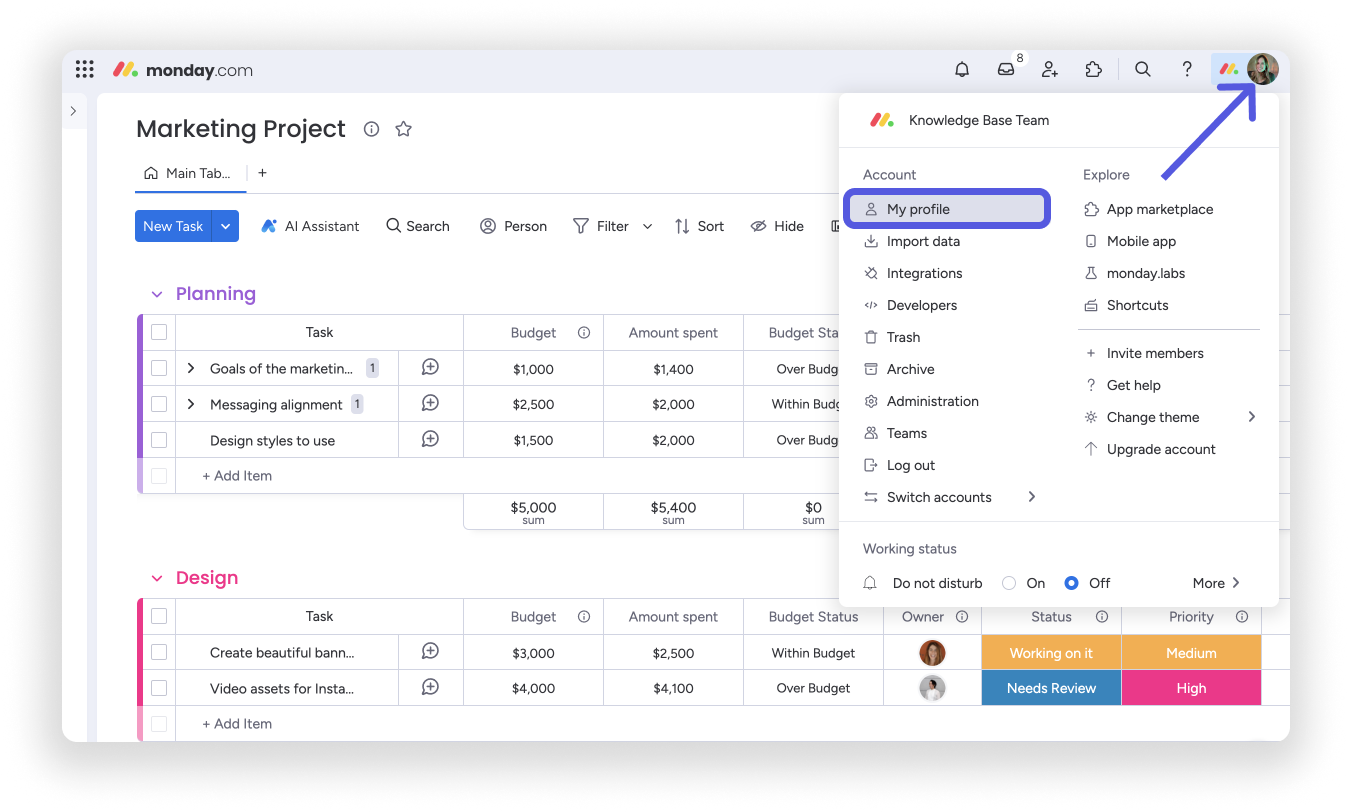Open the inbox with 8 badge
The image size is (1348, 812).
(1006, 69)
